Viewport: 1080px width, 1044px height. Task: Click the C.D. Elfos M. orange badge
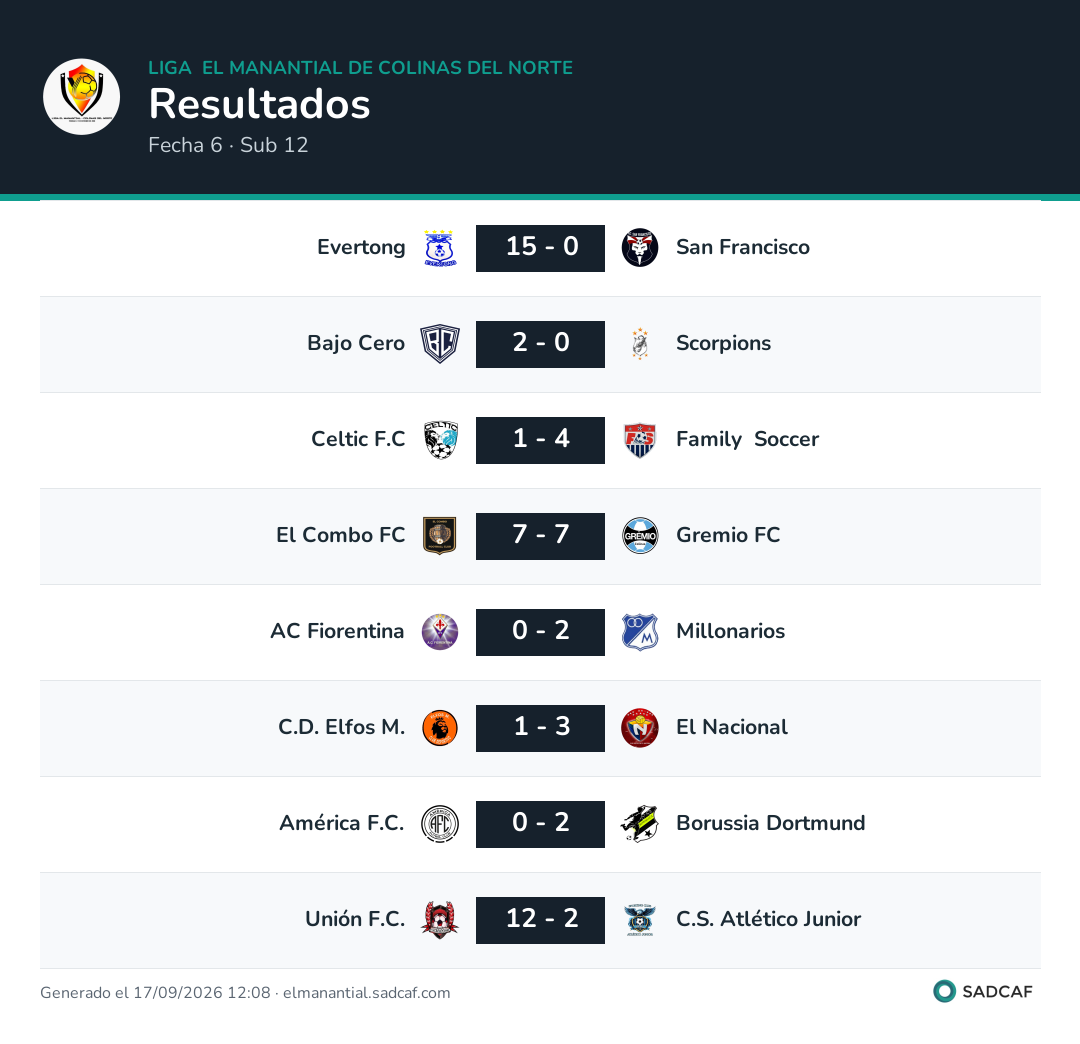click(439, 728)
